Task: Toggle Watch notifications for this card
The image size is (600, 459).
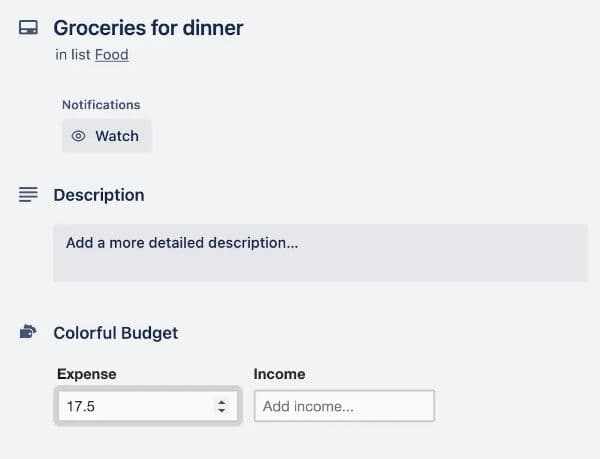Action: (107, 136)
